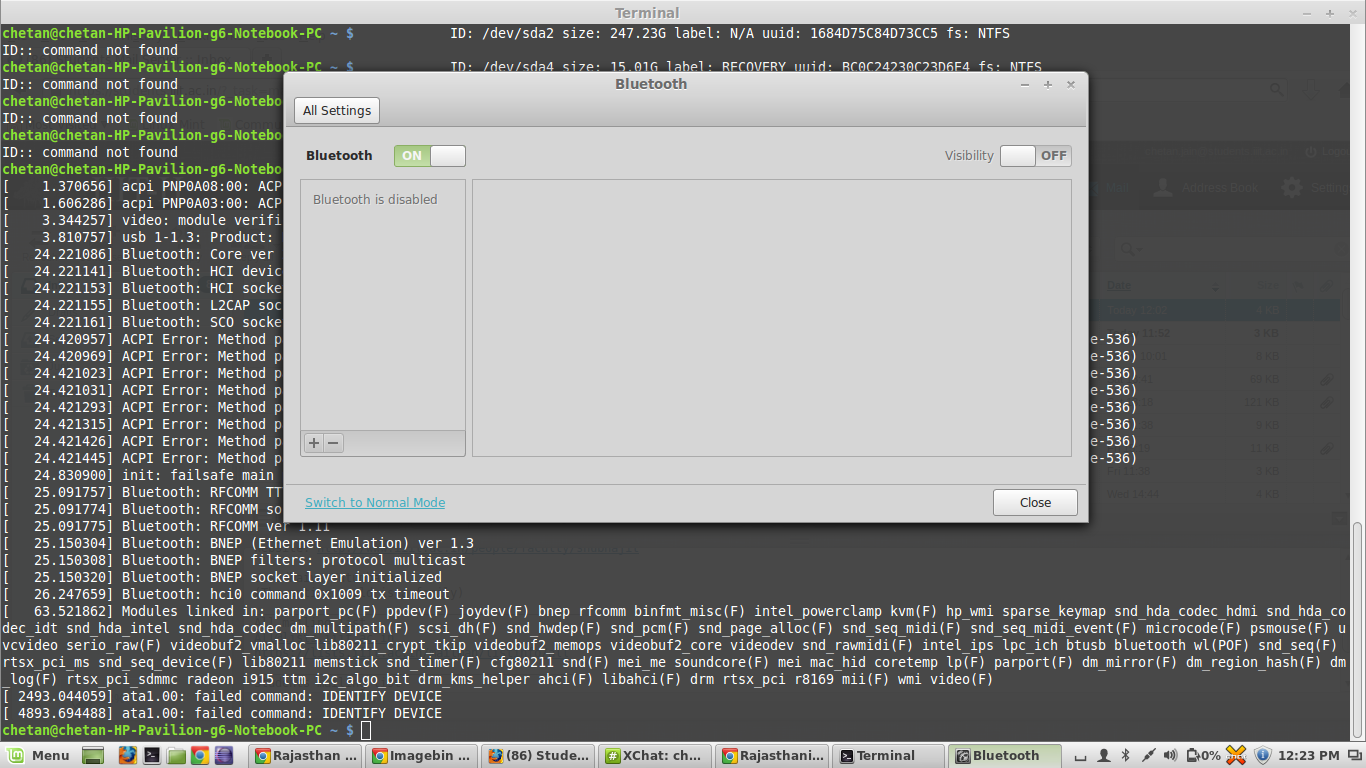
Task: Click the 'Bluetooth is disabled' device list text
Action: coord(375,200)
